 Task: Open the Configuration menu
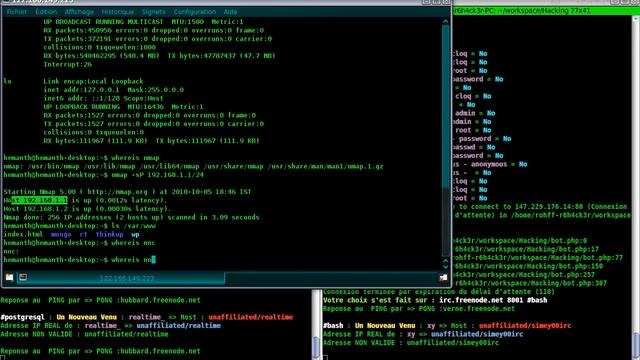(x=195, y=12)
